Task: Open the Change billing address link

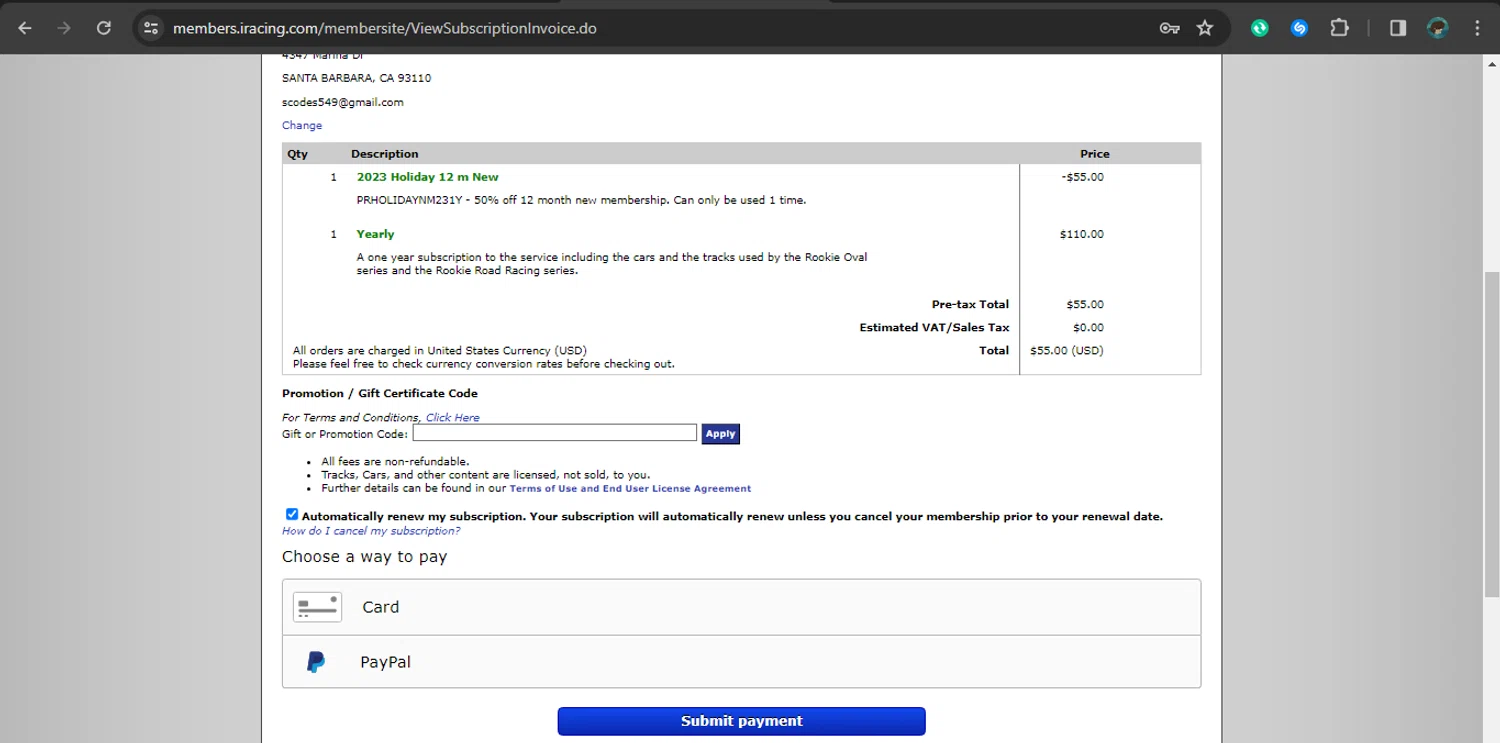Action: tap(302, 126)
